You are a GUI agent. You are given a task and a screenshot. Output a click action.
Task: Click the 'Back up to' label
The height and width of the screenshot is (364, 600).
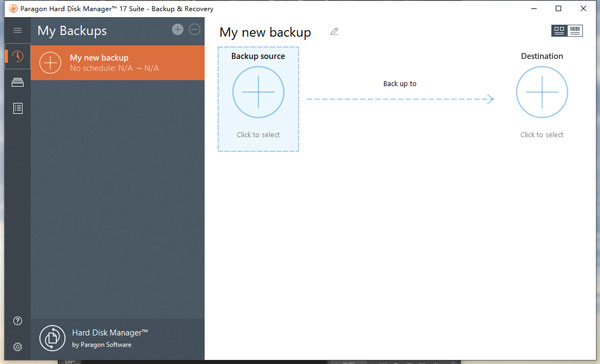point(400,84)
